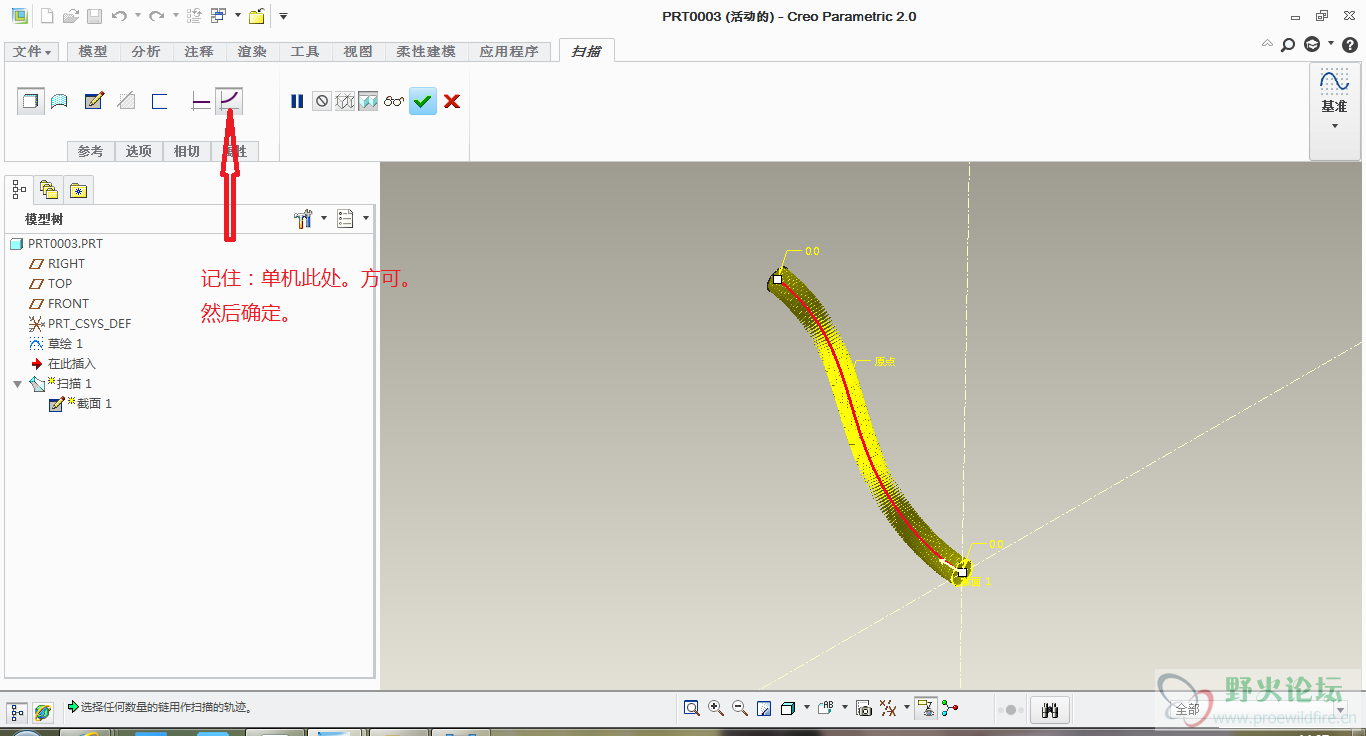
Task: Select the Sweep as solid option
Action: tap(31, 101)
